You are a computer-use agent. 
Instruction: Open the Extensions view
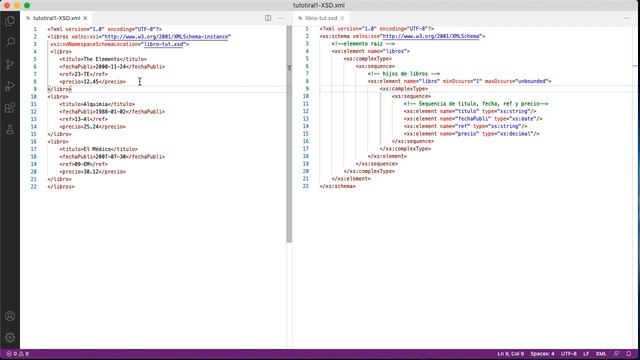point(10,108)
